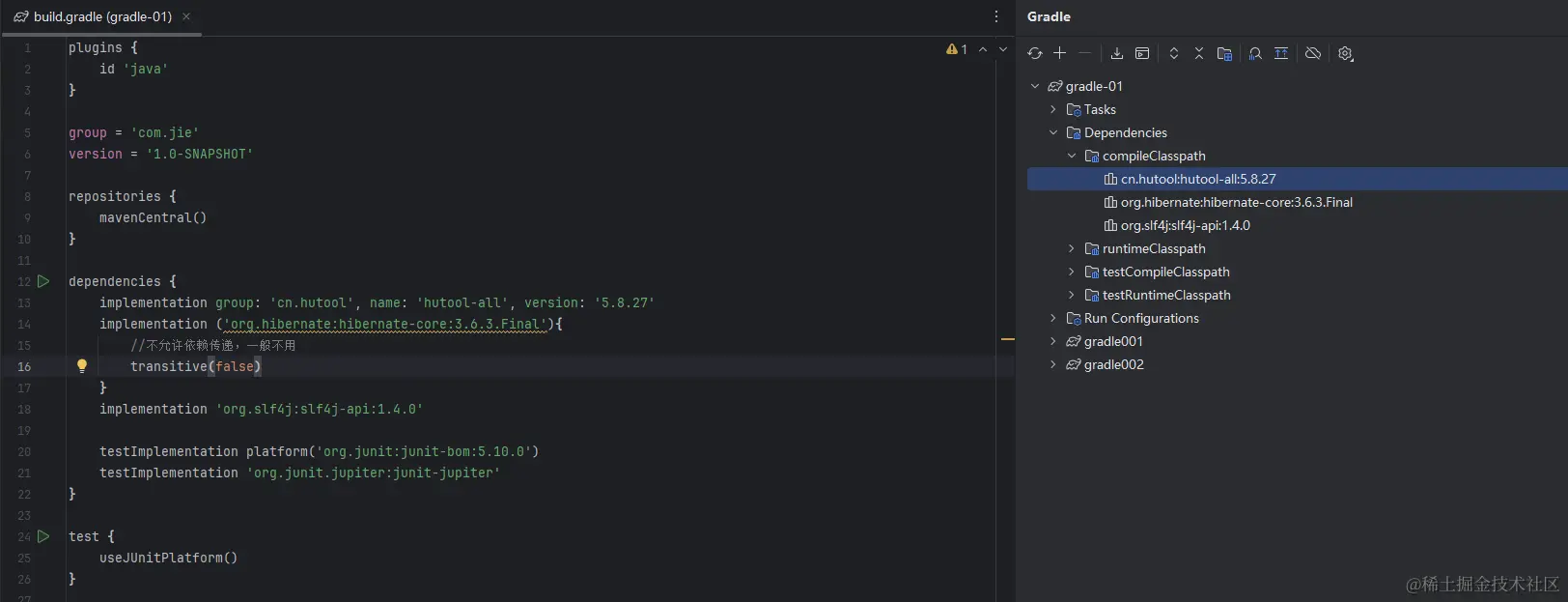Select the gradle002 label
This screenshot has height=602, width=1568.
pyautogui.click(x=1114, y=364)
